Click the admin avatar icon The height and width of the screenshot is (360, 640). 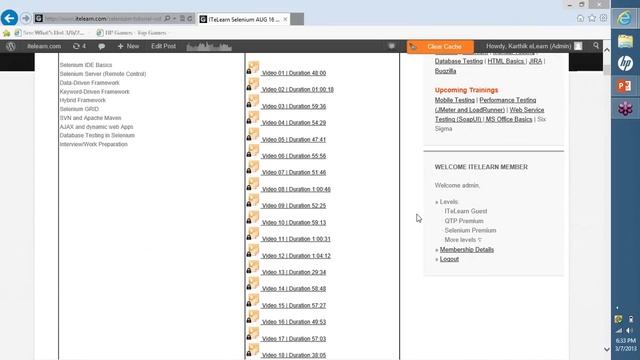578,46
